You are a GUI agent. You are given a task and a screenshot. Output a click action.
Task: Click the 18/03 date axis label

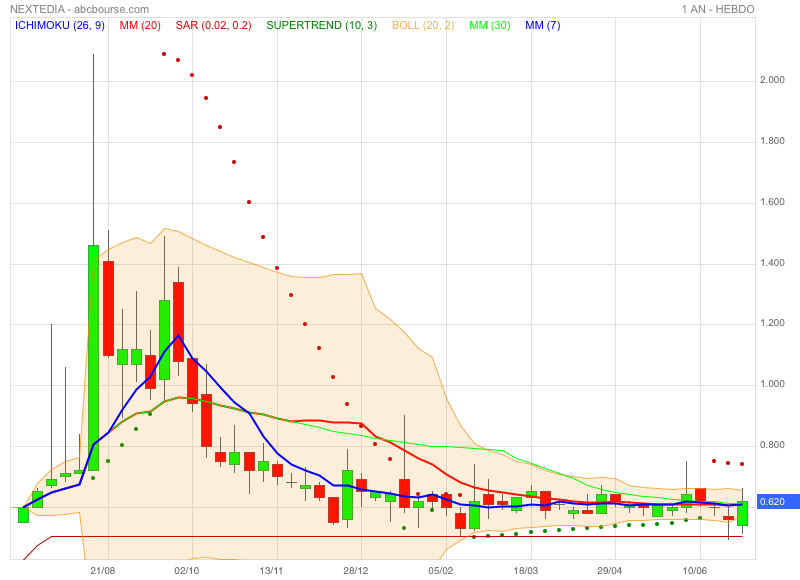(x=526, y=570)
